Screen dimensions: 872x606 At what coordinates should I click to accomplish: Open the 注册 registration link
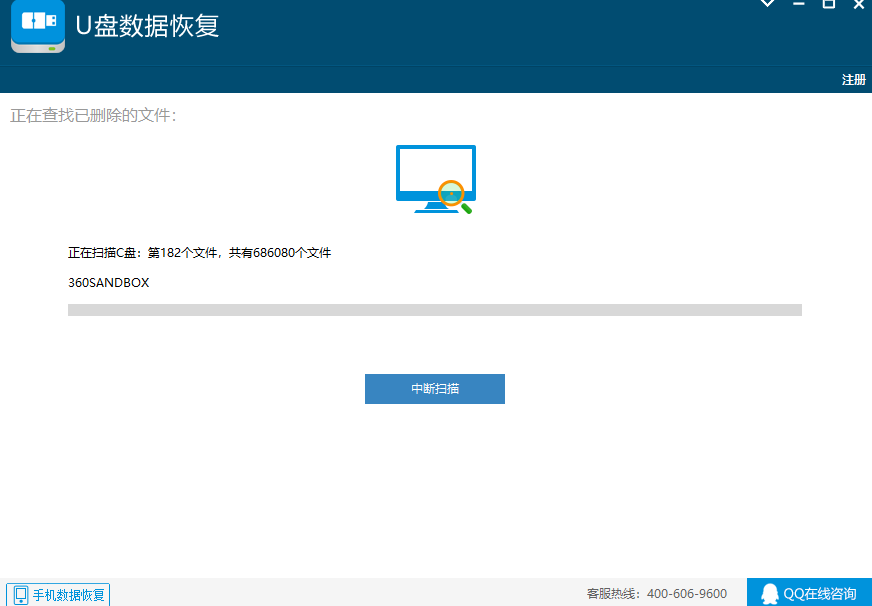tap(853, 80)
